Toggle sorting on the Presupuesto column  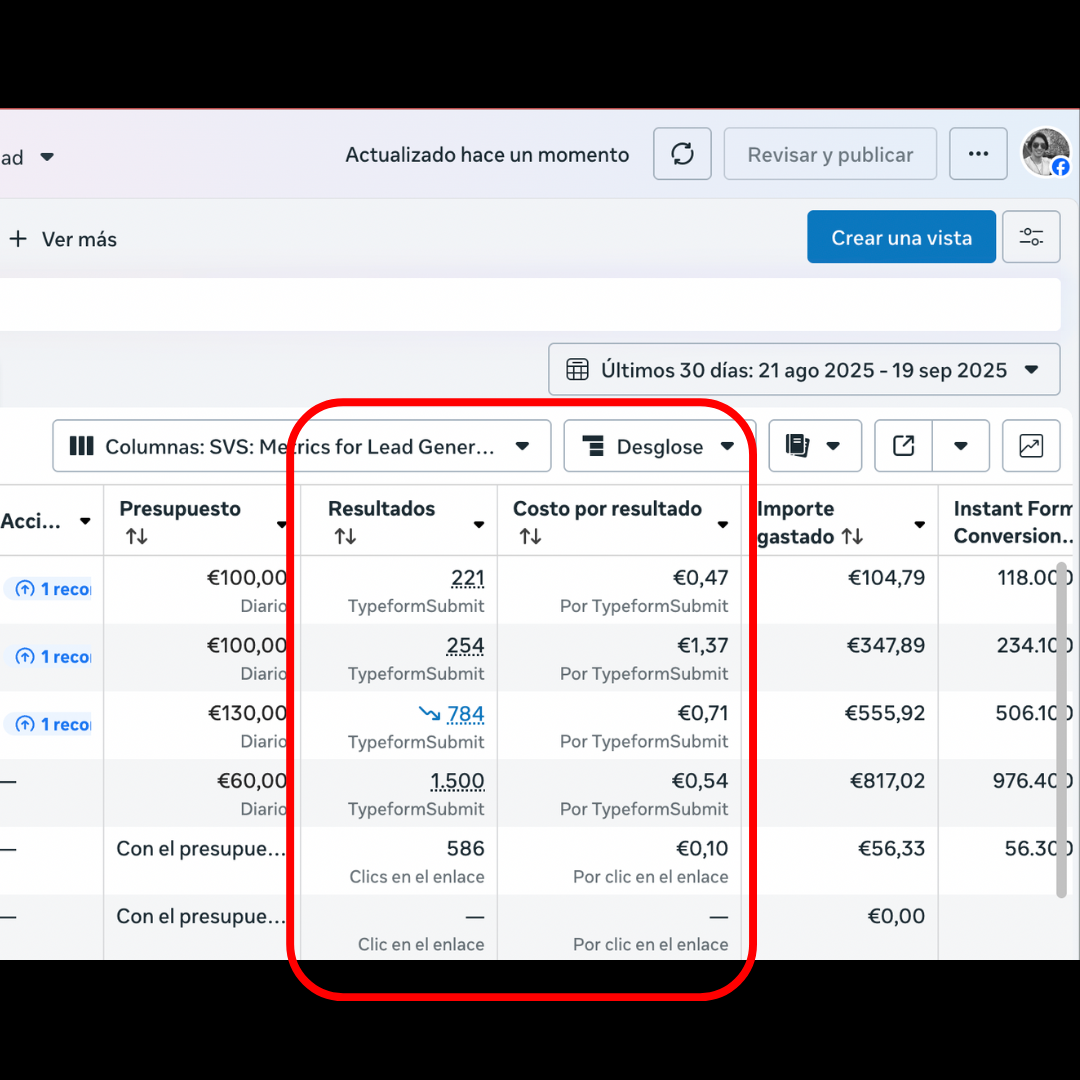[x=137, y=535]
